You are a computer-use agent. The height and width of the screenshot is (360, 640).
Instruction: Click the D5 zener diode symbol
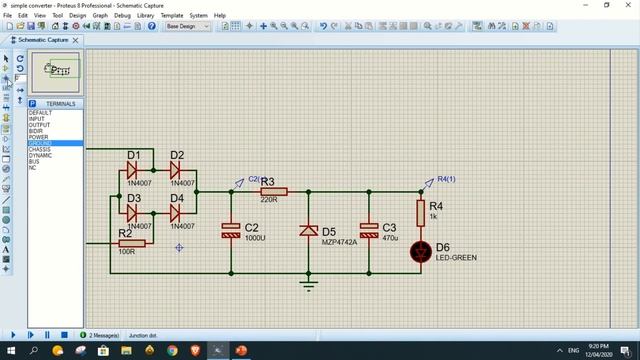pyautogui.click(x=309, y=231)
